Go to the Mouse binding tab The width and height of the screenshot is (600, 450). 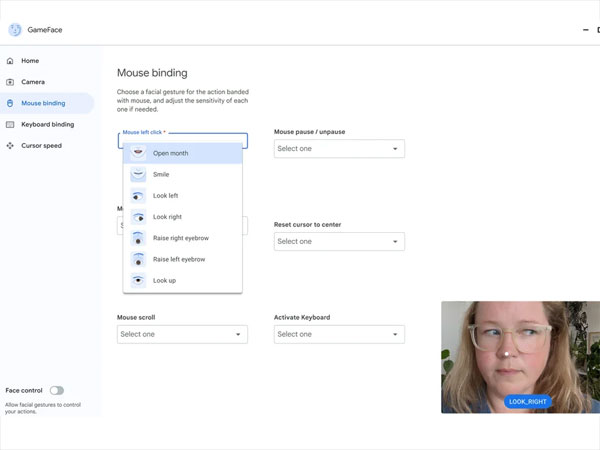(47, 103)
